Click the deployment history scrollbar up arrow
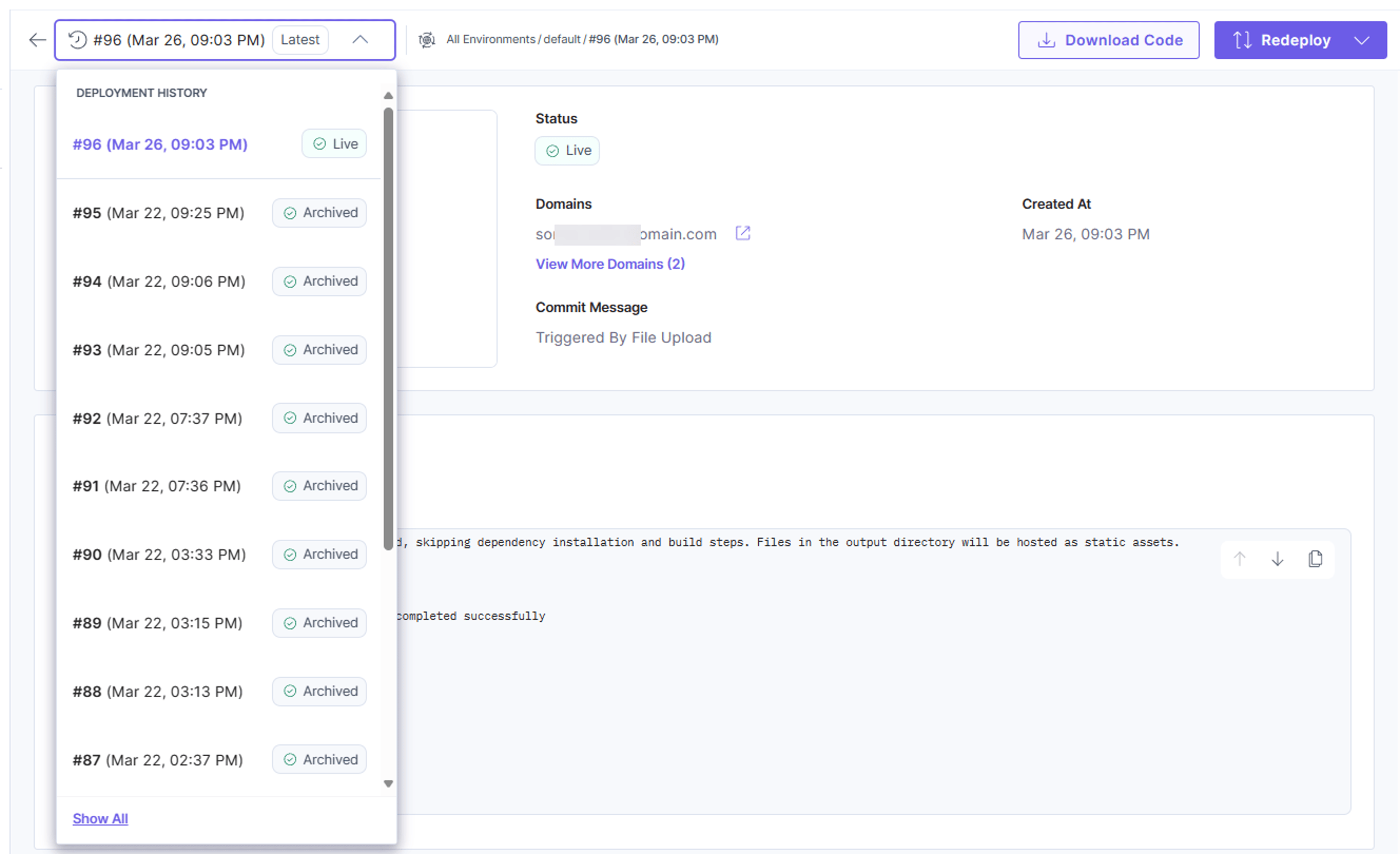 pos(389,96)
